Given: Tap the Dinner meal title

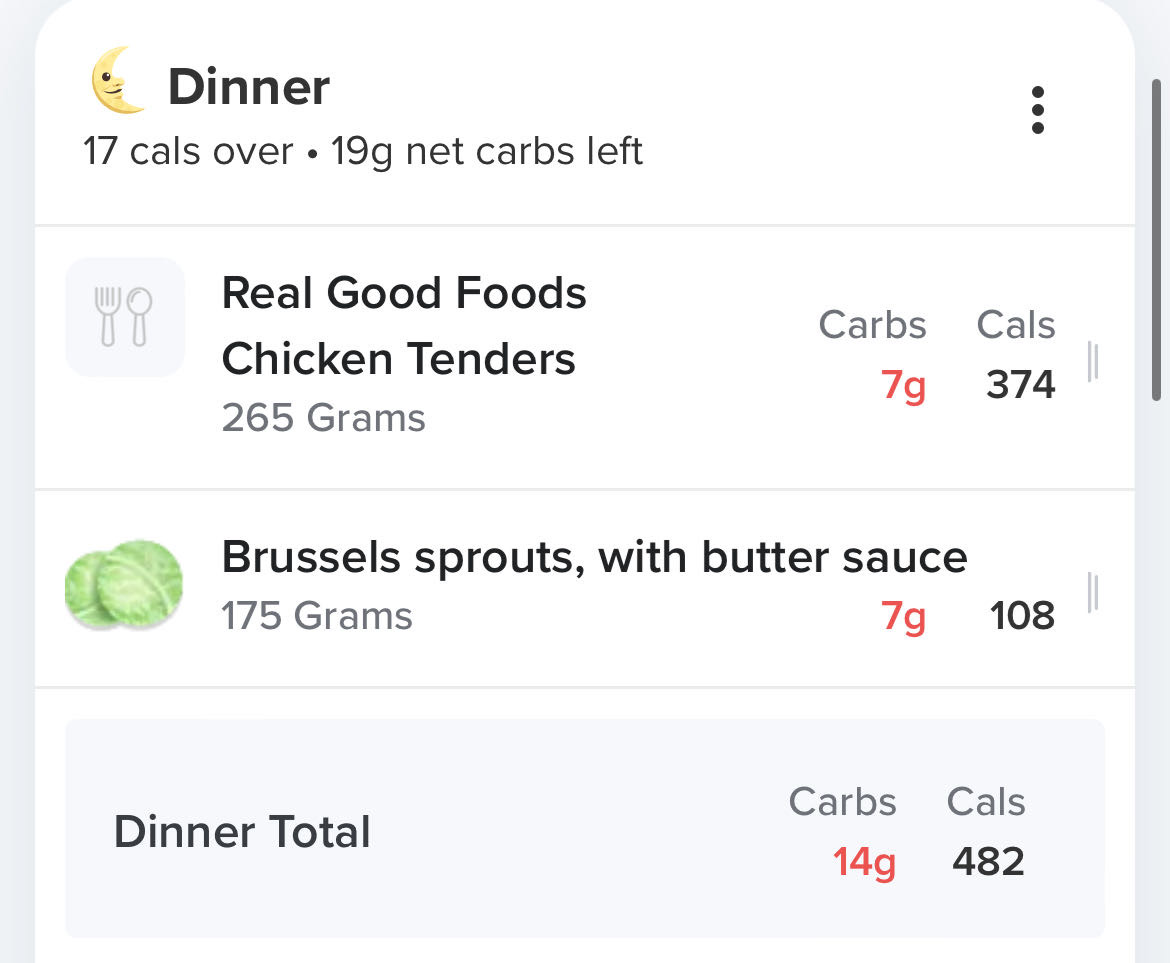Looking at the screenshot, I should tap(249, 85).
